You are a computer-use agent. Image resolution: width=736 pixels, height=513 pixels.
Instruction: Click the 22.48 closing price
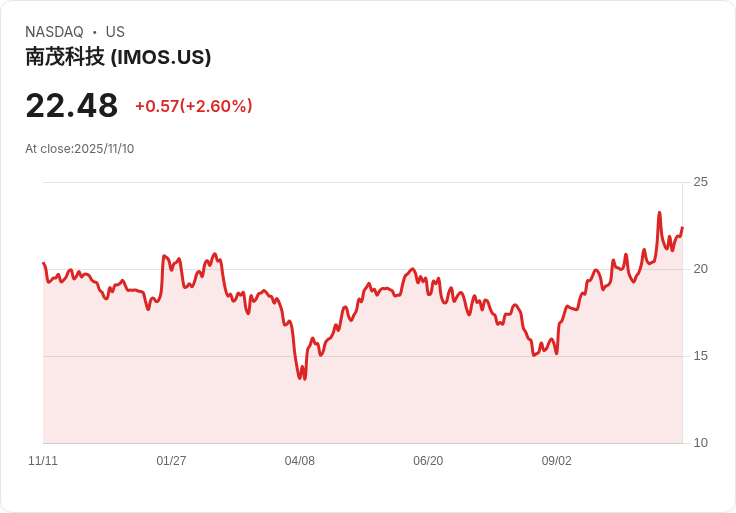(72, 106)
